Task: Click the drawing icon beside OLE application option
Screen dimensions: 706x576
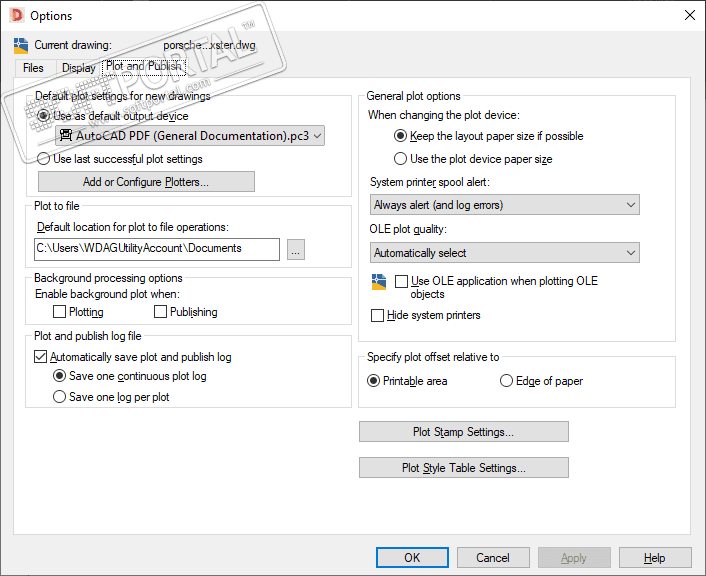Action: pos(378,281)
